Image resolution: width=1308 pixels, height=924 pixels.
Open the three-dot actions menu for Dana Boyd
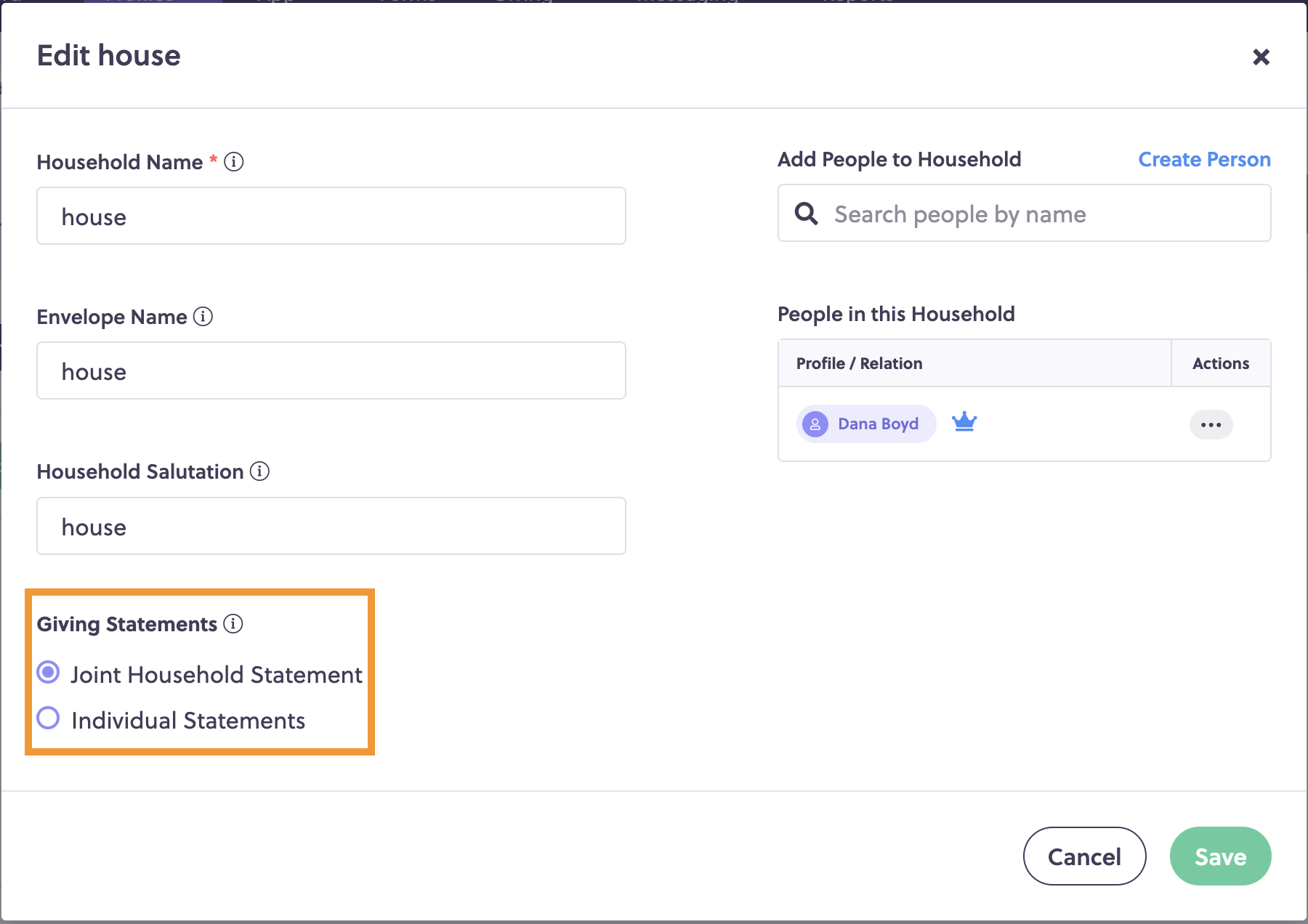(1211, 425)
